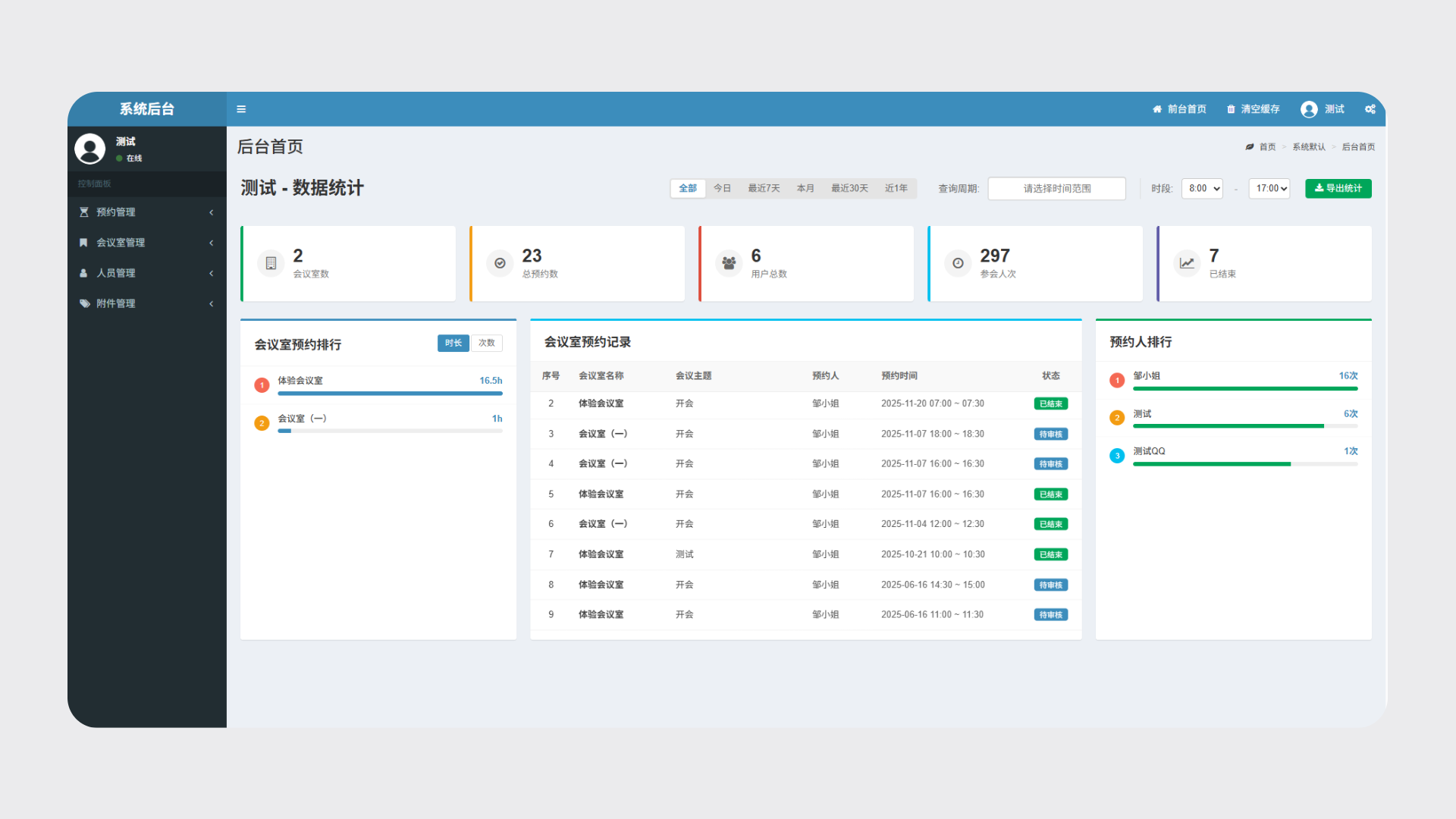Image resolution: width=1456 pixels, height=819 pixels.
Task: Switch room ranking to 次数 mode
Action: [x=487, y=343]
